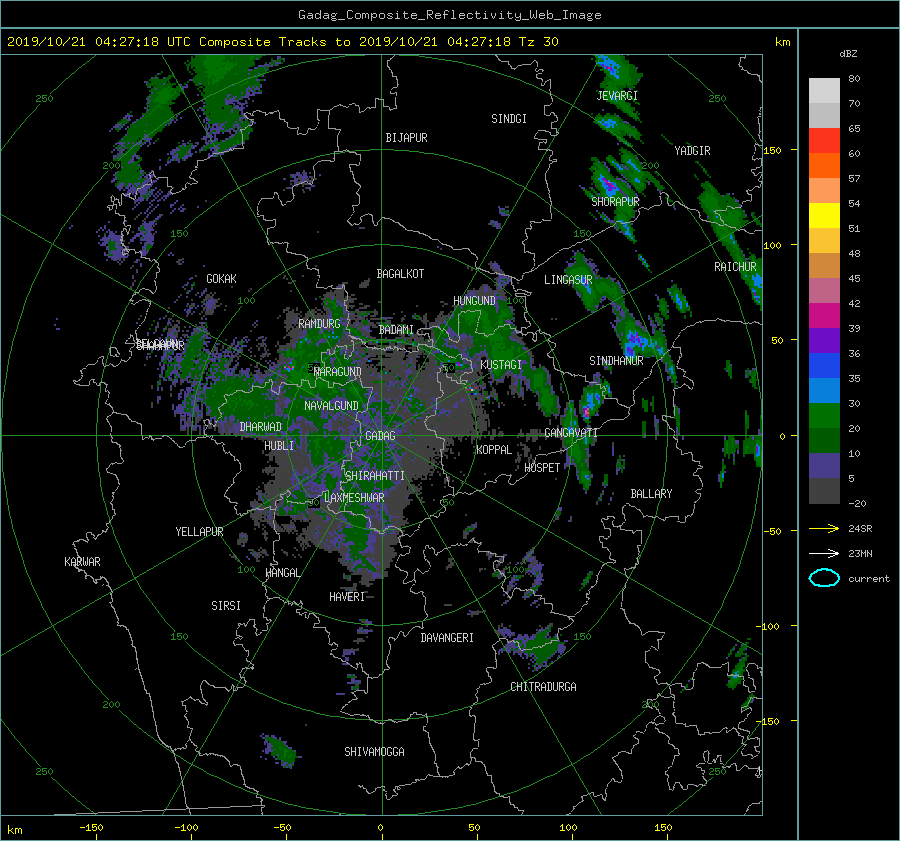The image size is (900, 841).
Task: Click the GOKAK city label
Action: (x=221, y=279)
